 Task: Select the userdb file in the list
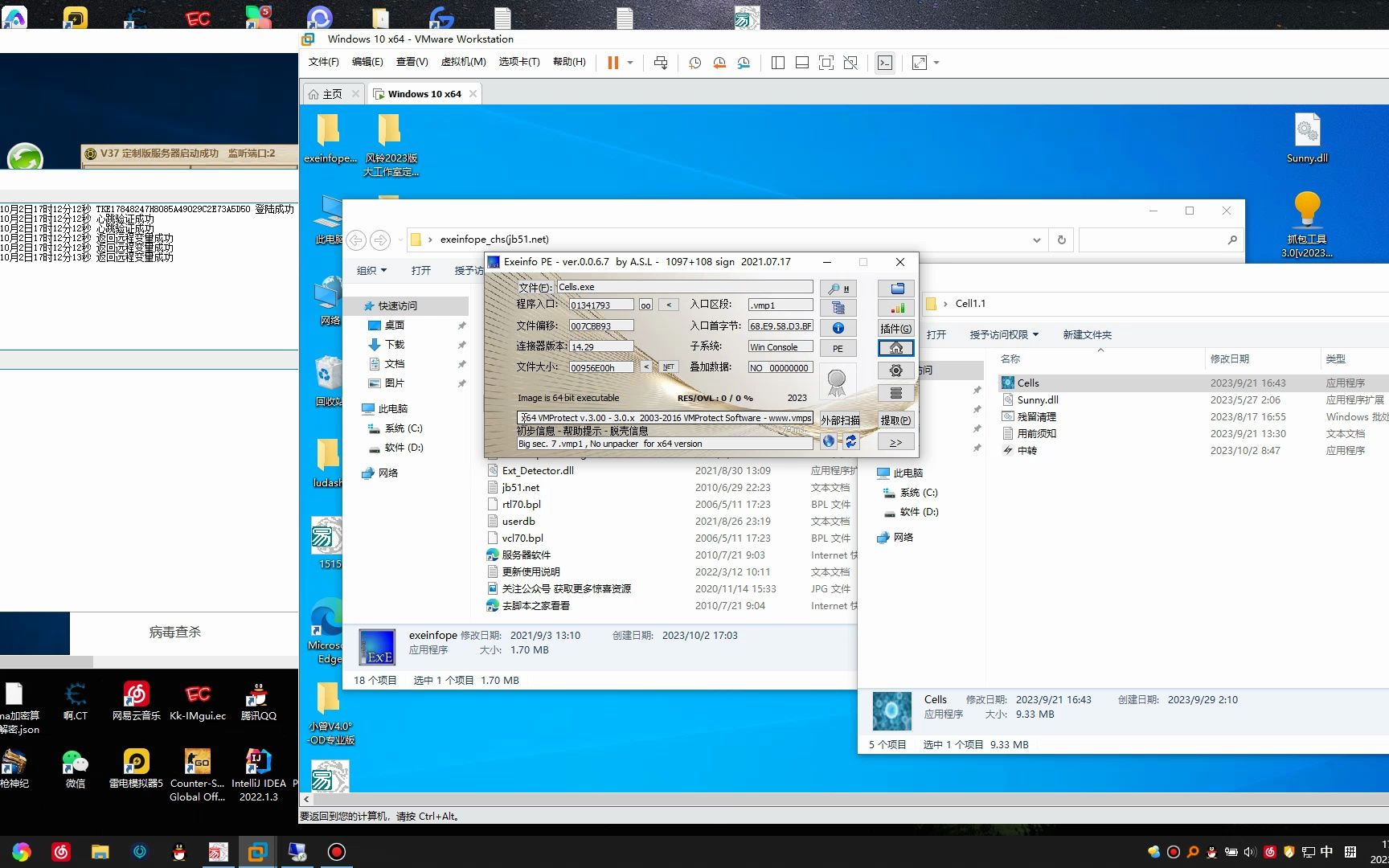pyautogui.click(x=518, y=522)
